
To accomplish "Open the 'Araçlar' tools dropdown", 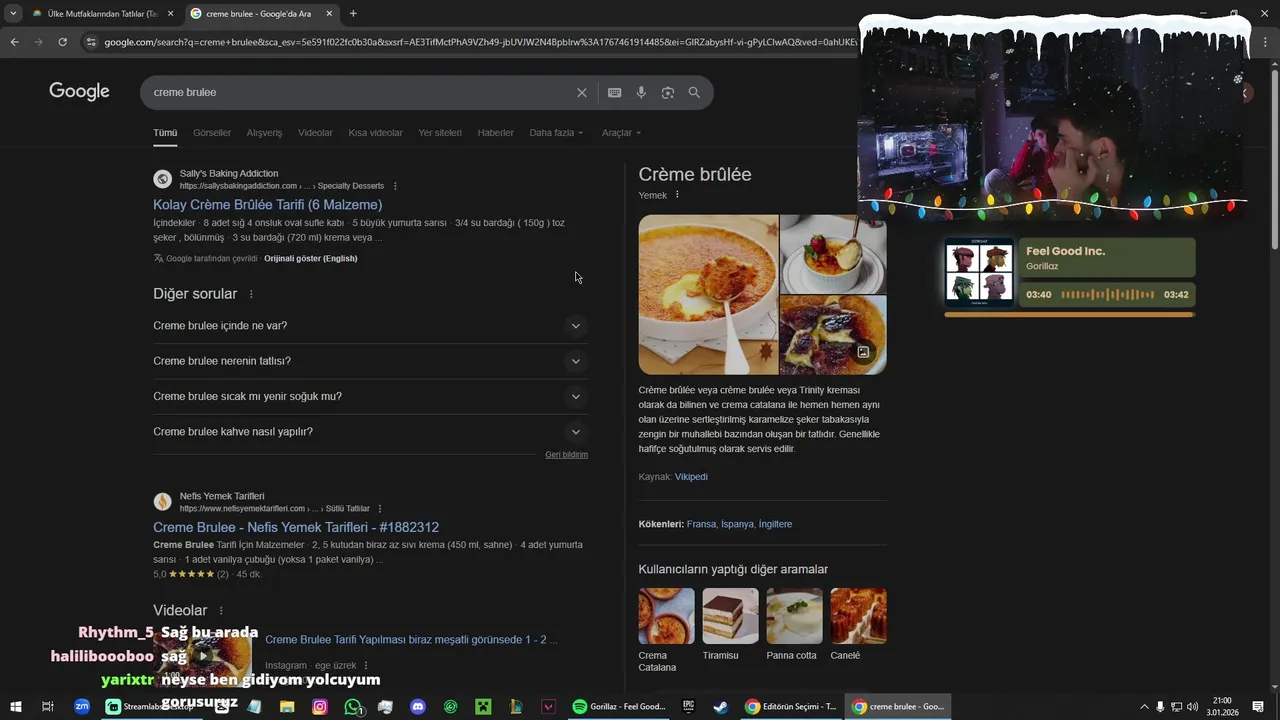I will 621,133.
